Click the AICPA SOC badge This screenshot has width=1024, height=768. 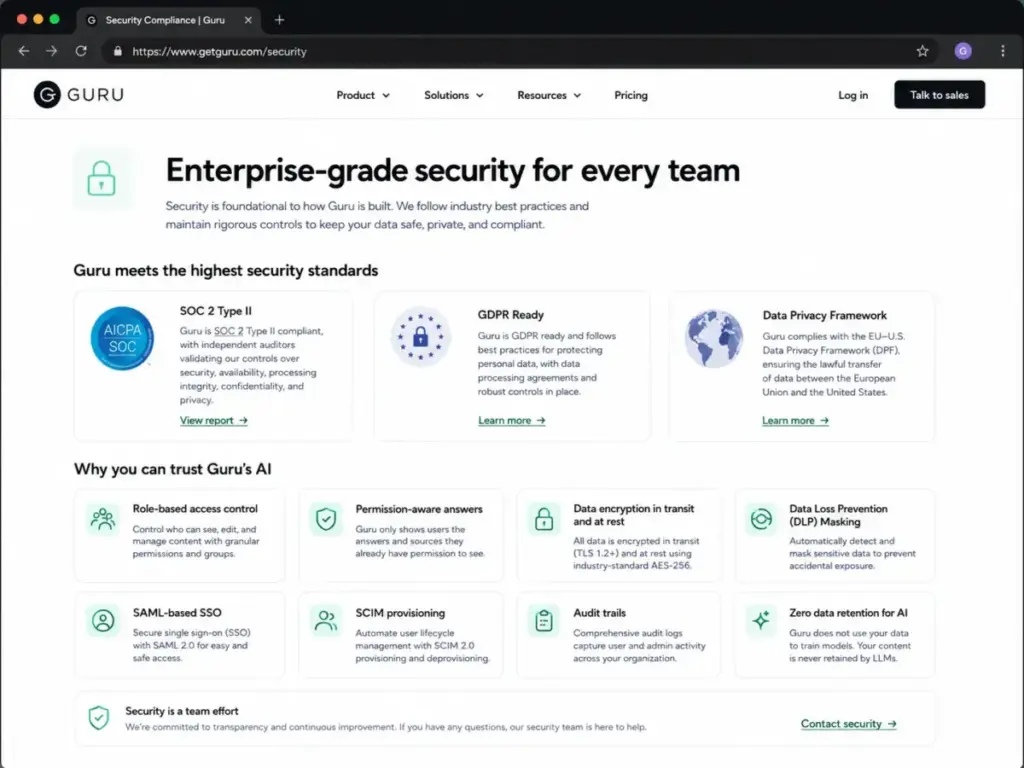[x=122, y=338]
